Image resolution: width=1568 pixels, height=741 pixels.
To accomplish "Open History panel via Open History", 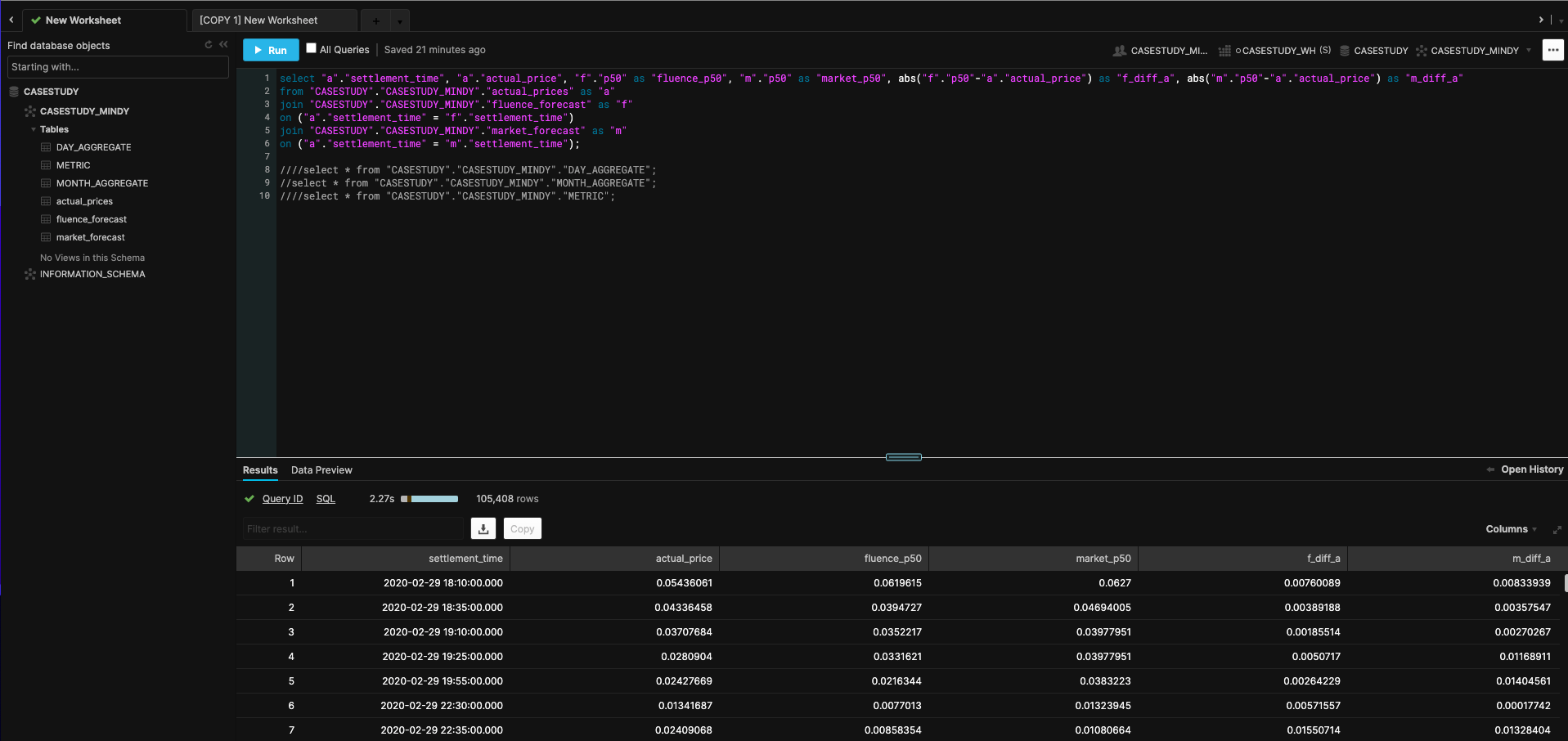I will pos(1532,469).
